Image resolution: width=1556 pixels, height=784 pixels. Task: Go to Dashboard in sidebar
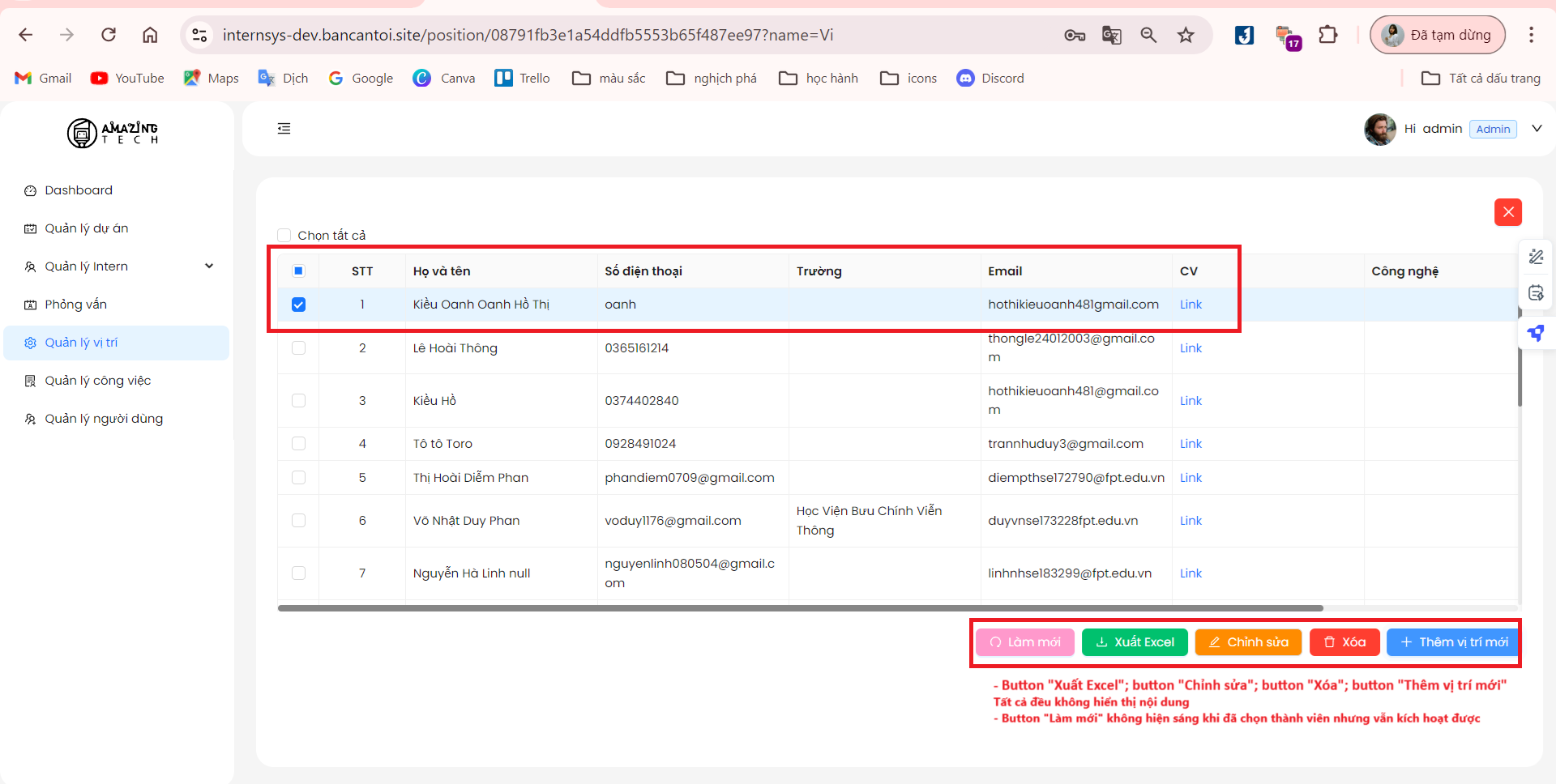79,190
